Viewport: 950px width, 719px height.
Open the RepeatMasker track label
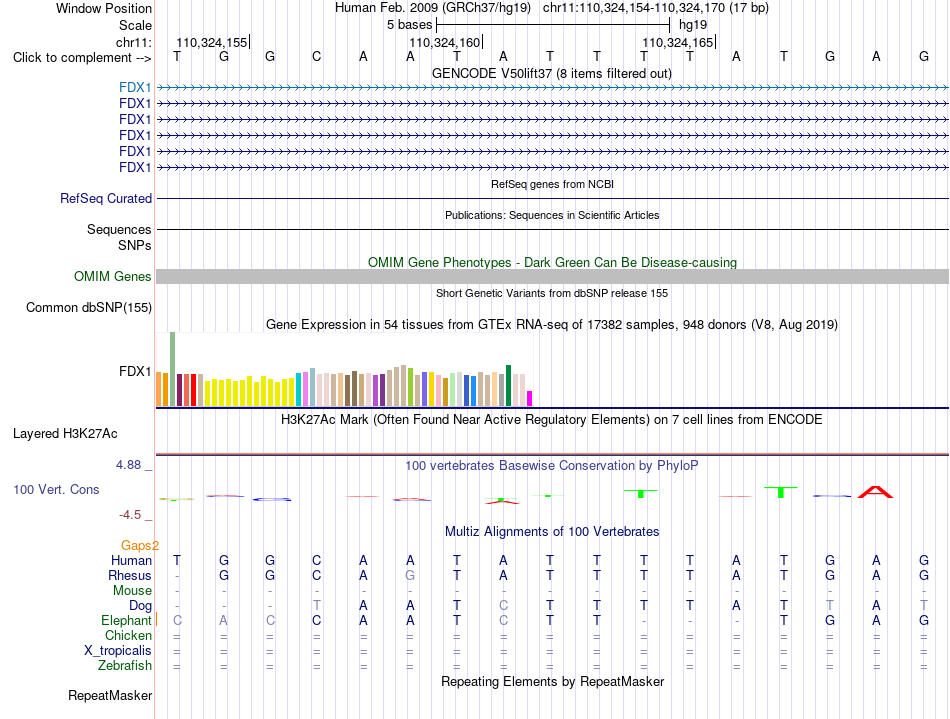click(110, 695)
